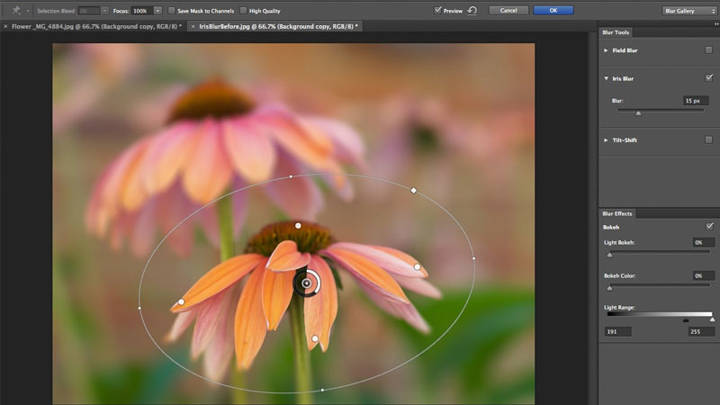Screen dimensions: 720x405
Task: Click the left feather handle on orange petal
Action: pyautogui.click(x=181, y=302)
